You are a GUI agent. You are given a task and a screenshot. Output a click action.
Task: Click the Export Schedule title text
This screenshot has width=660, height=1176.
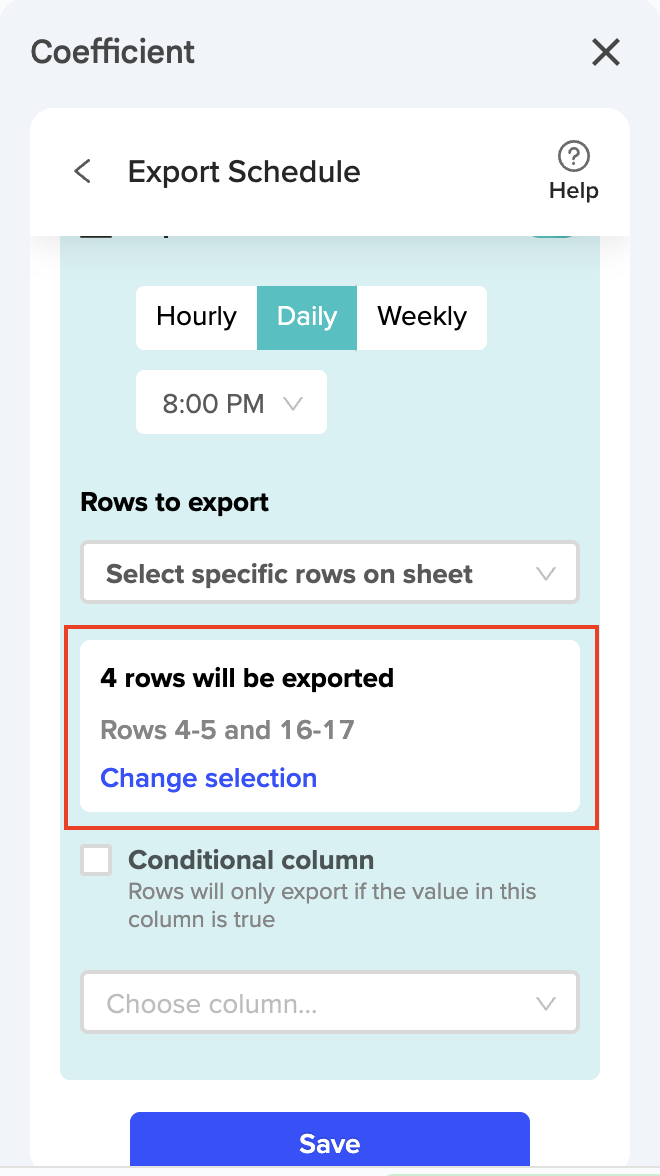[244, 172]
